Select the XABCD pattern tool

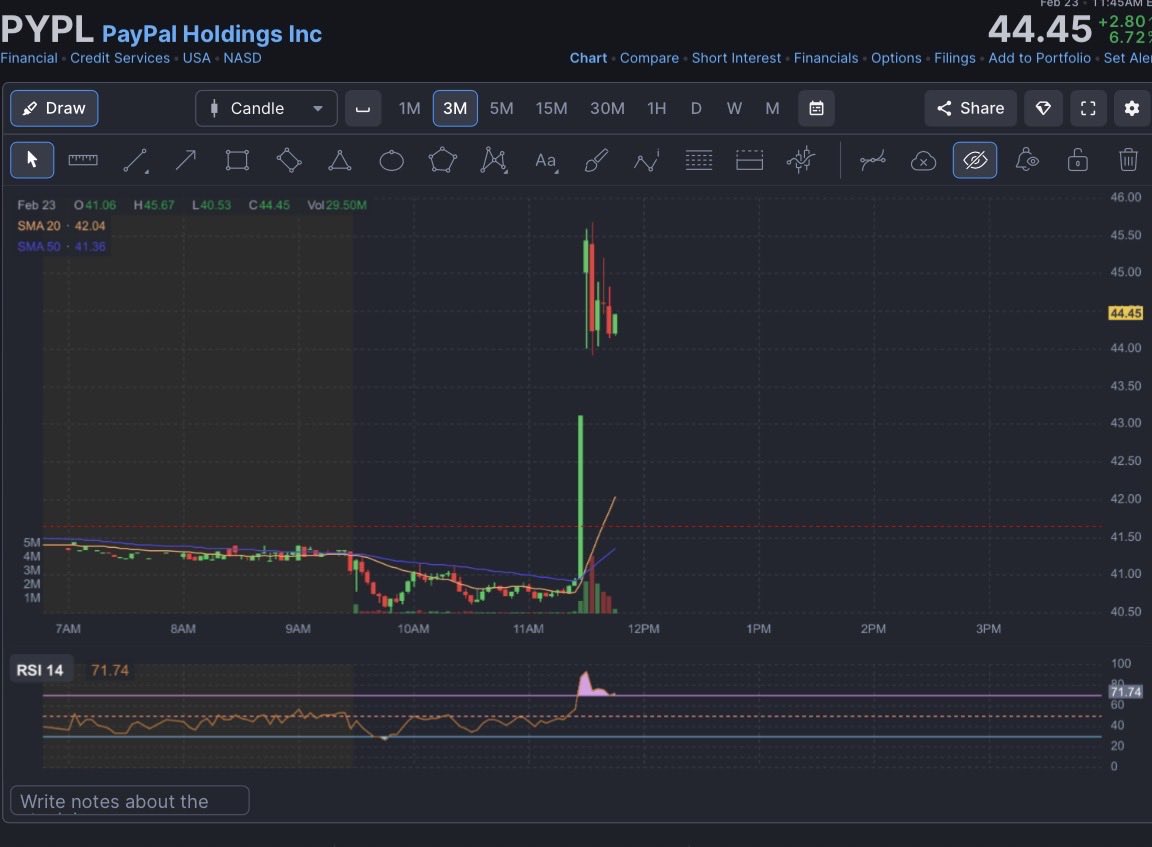click(x=494, y=160)
